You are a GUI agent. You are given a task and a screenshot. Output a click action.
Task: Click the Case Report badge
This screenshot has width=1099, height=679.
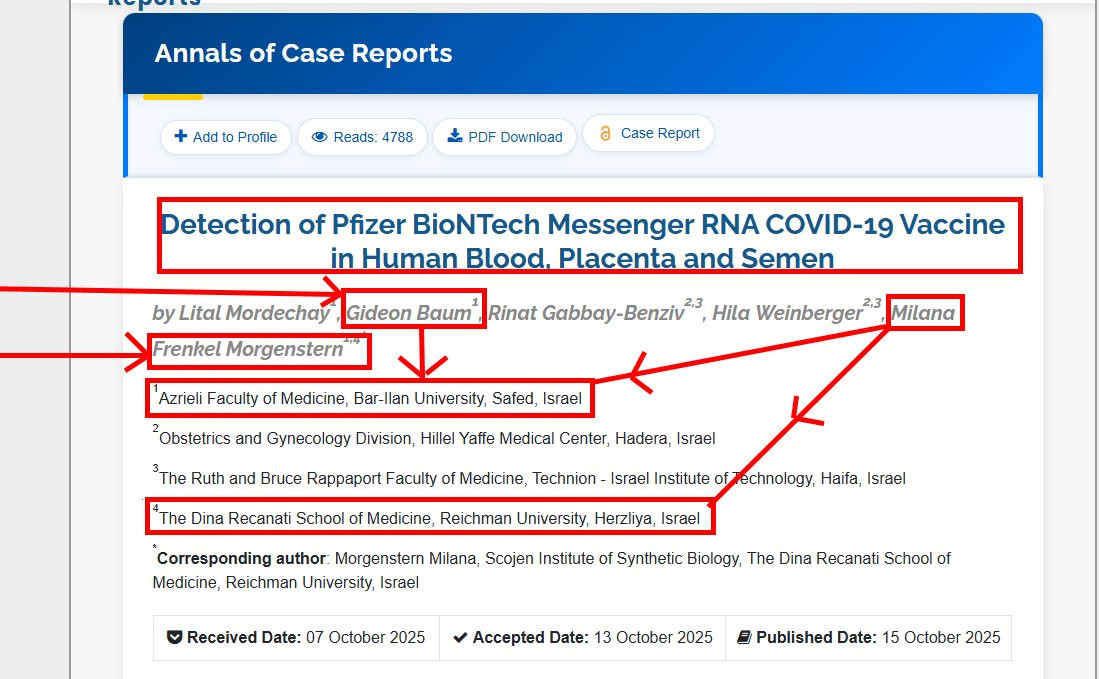pyautogui.click(x=648, y=133)
